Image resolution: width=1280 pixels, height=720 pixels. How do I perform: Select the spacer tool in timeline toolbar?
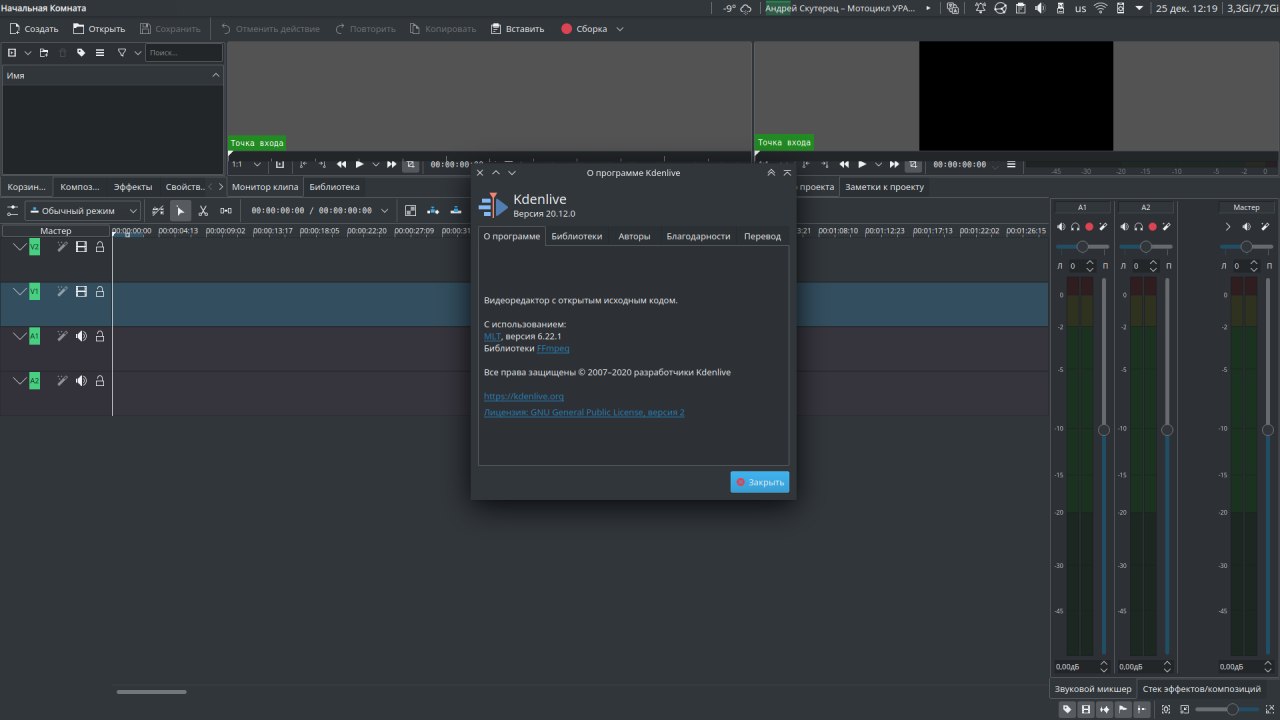click(x=226, y=210)
